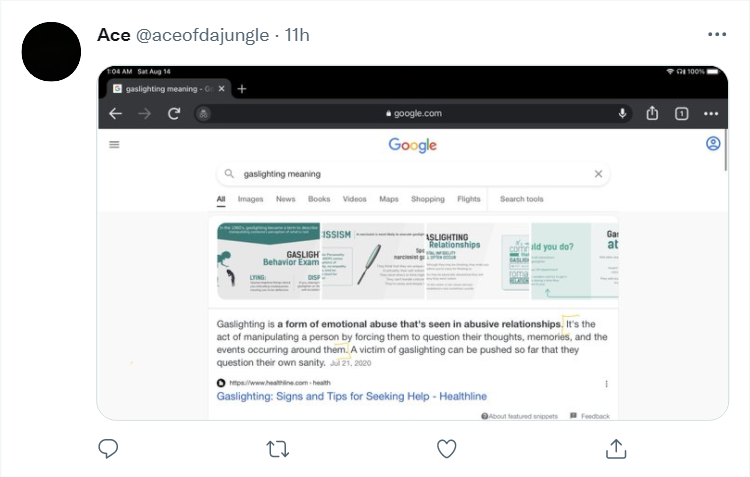Switch to the Shopping tab
This screenshot has width=750, height=477.
click(x=428, y=199)
